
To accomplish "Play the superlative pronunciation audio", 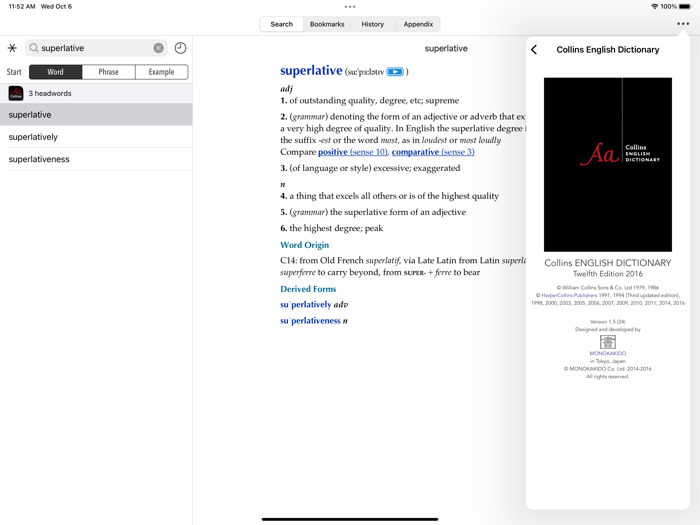I will [x=395, y=71].
